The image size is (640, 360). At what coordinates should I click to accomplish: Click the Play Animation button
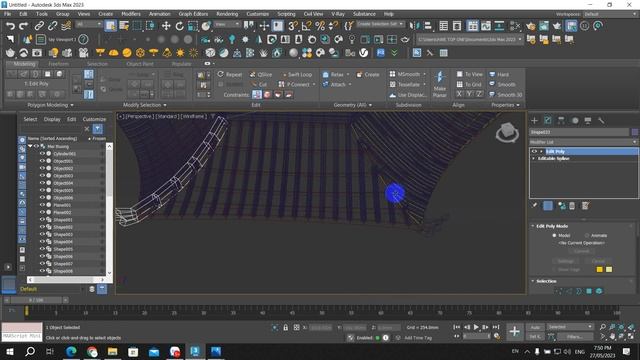(x=476, y=327)
